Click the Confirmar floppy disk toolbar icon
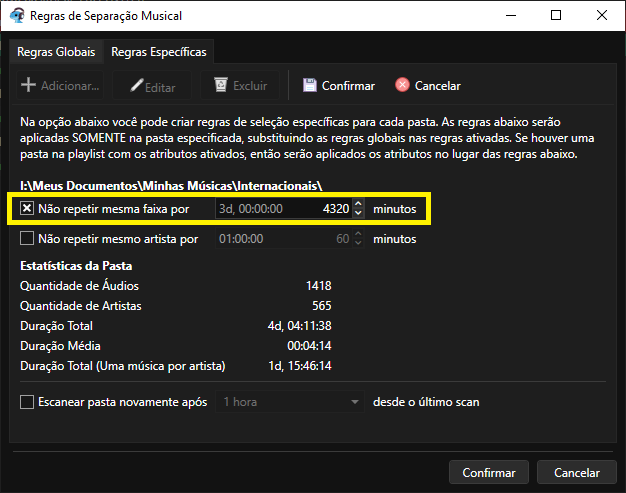 310,86
